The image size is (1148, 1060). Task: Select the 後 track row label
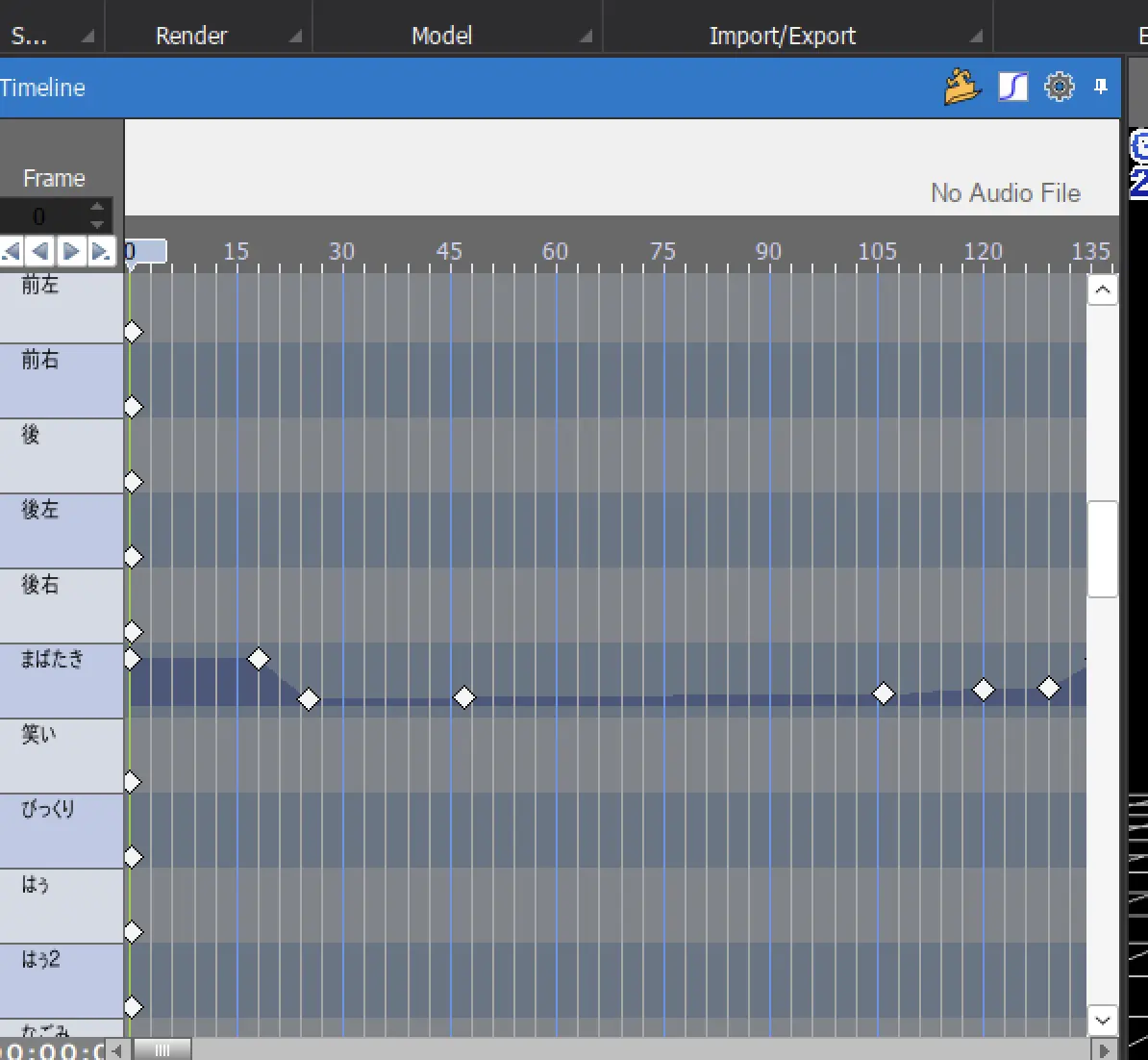click(62, 456)
